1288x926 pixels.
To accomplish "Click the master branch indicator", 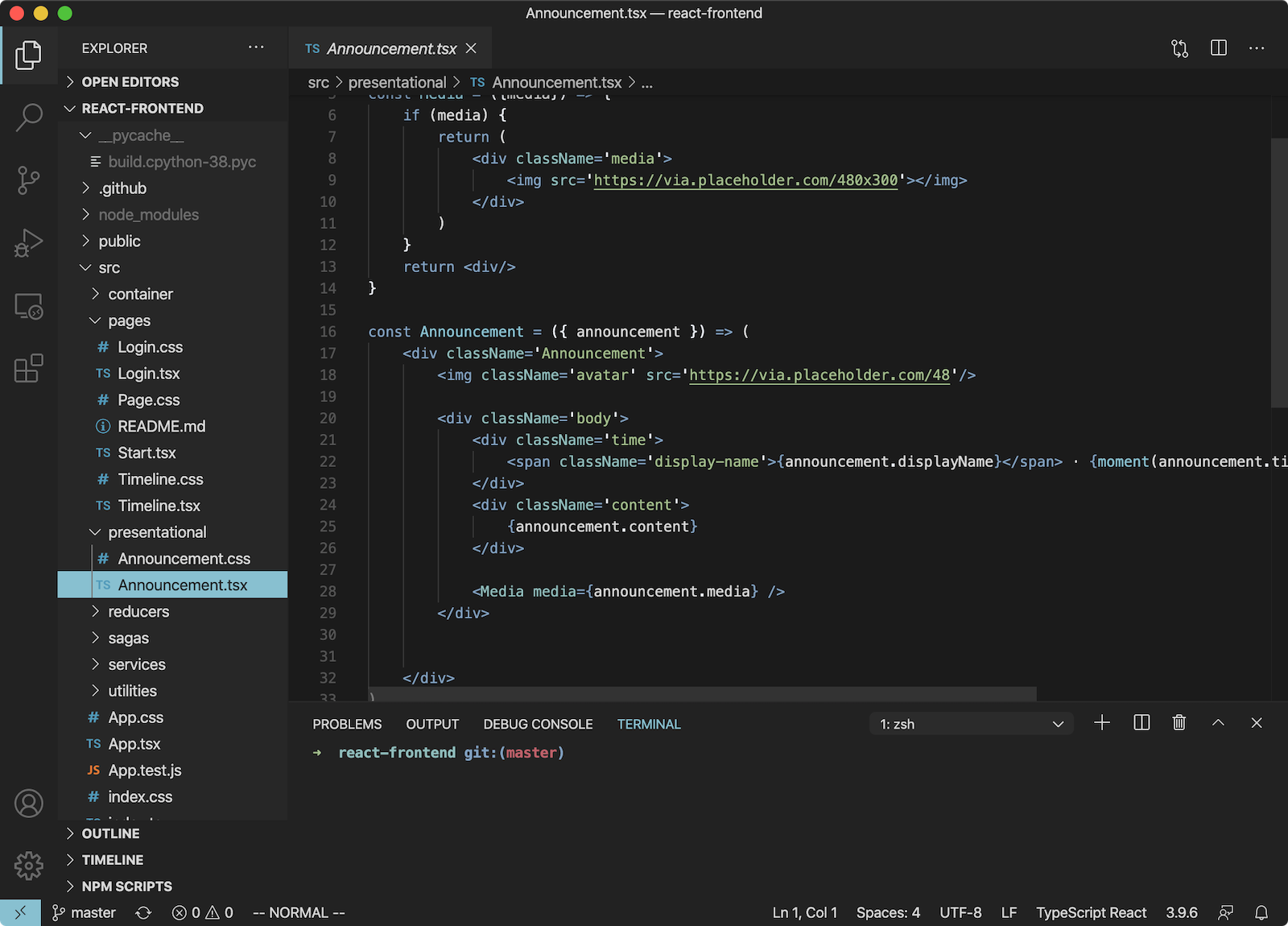I will pyautogui.click(x=84, y=912).
